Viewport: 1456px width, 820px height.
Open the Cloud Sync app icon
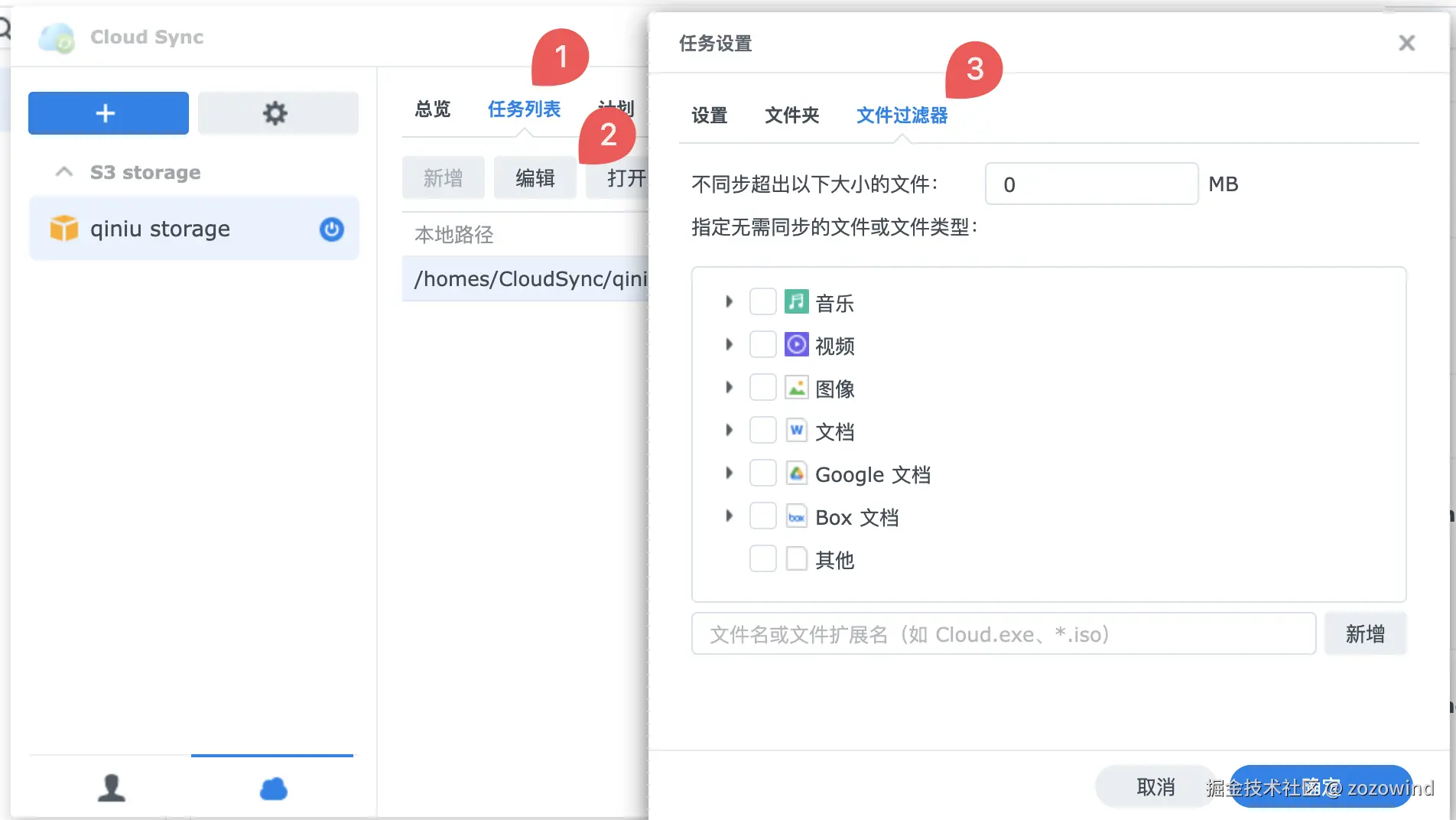[57, 37]
